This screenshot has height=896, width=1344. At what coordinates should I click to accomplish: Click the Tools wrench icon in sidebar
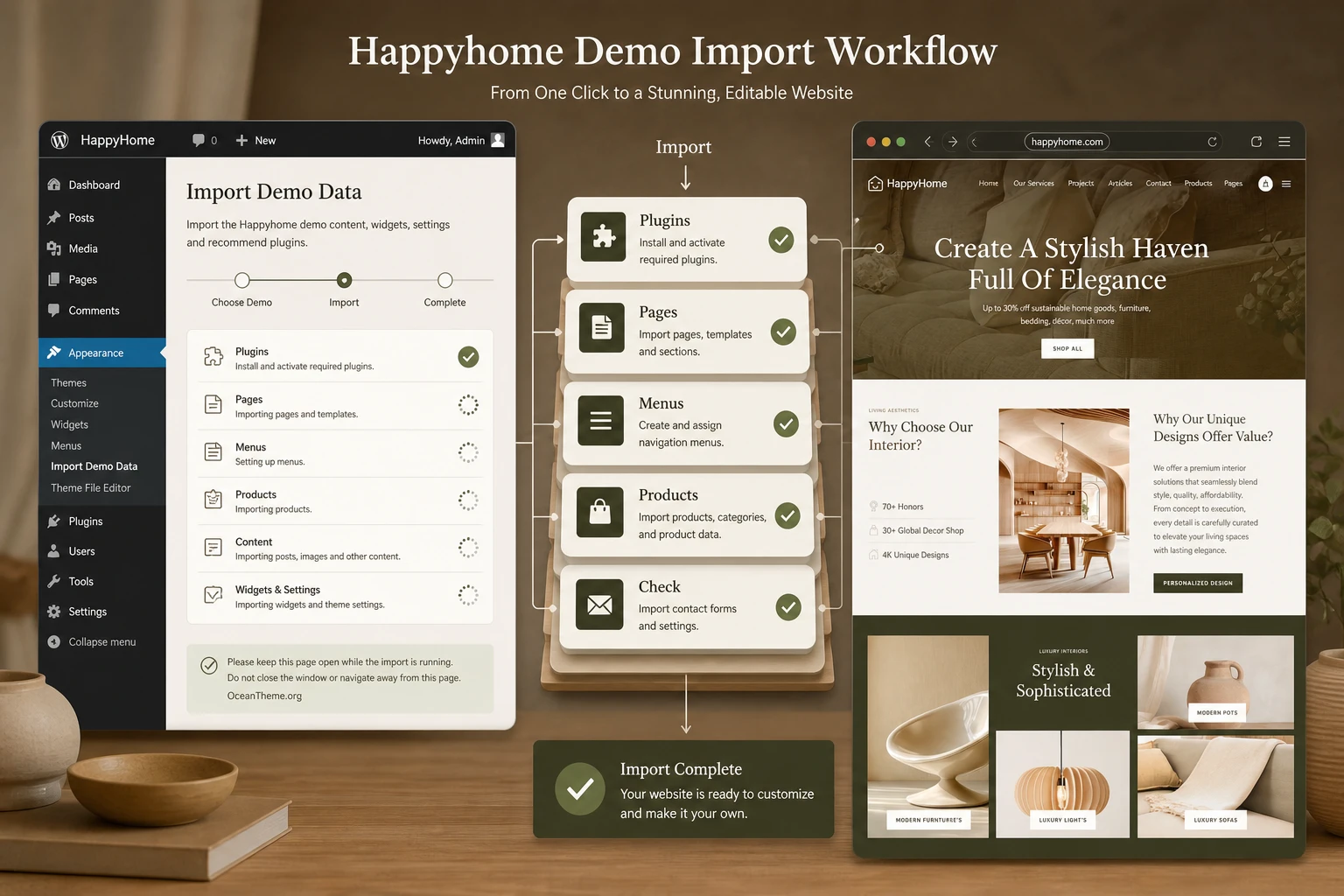pos(54,581)
